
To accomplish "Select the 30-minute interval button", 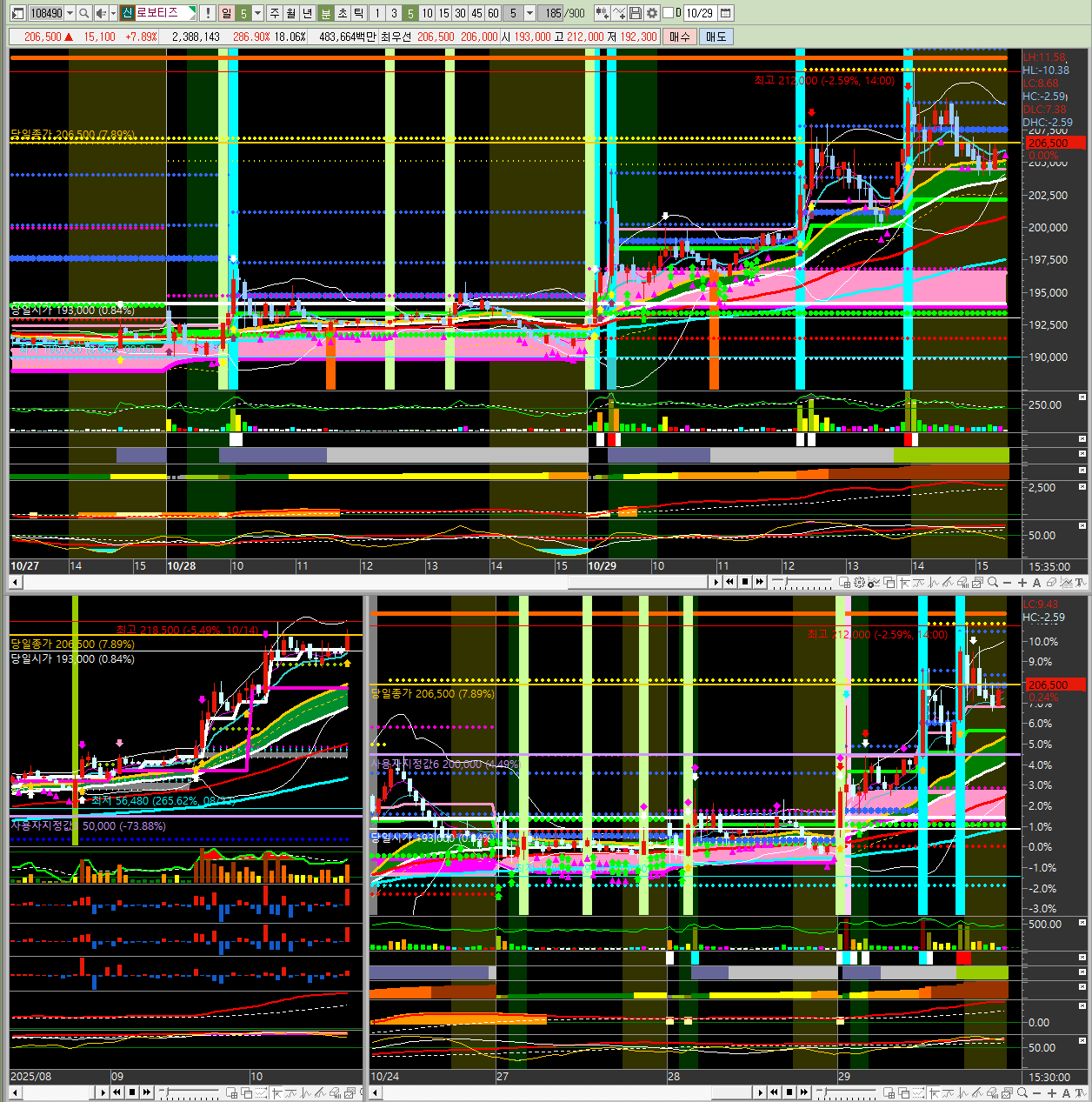I will [x=460, y=13].
